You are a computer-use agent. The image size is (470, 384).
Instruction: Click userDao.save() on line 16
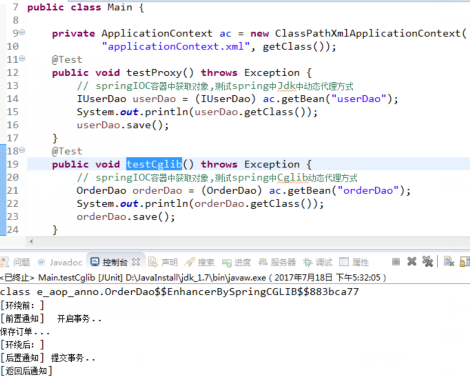[x=123, y=125]
